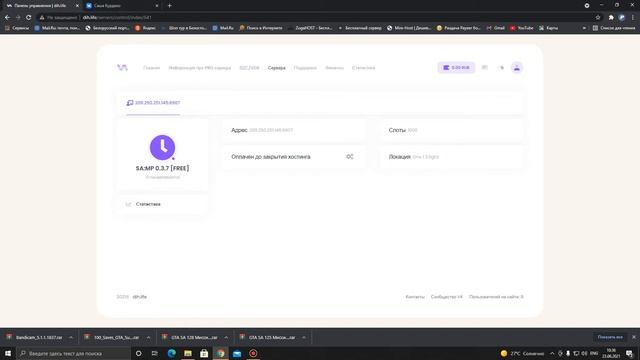640x360 pixels.
Task: Click the Локация value text
Action: click(425, 157)
